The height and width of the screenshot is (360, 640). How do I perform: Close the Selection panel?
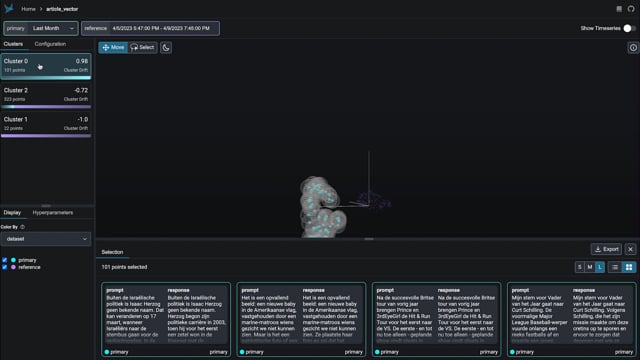pyautogui.click(x=631, y=249)
